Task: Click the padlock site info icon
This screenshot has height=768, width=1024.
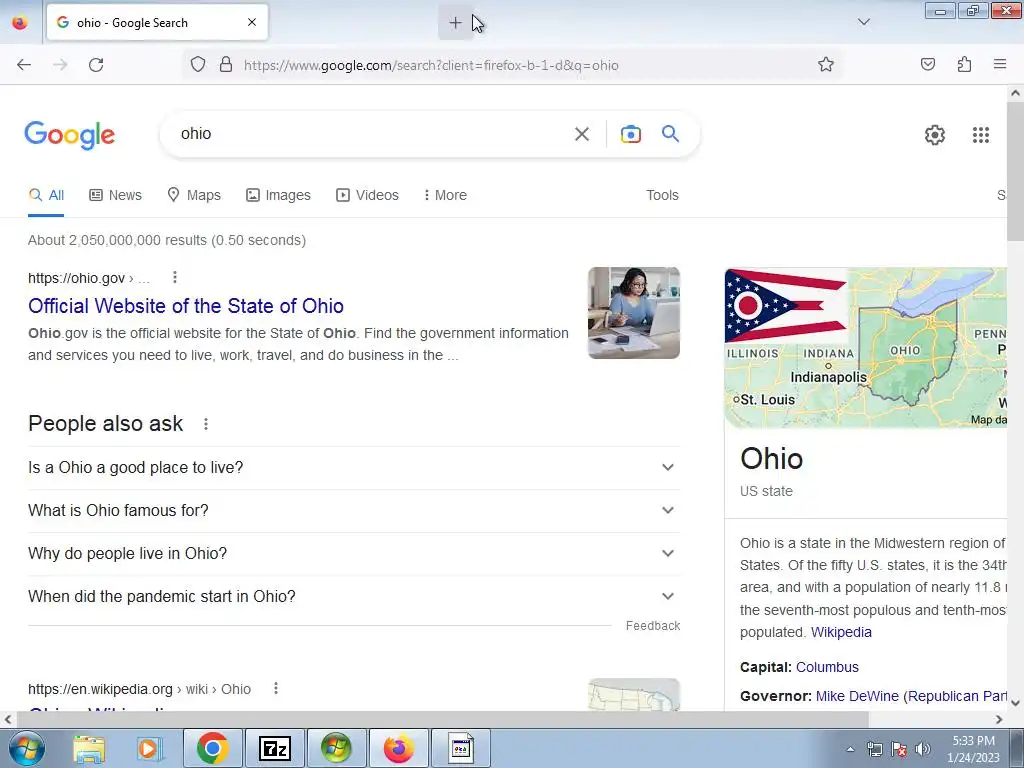Action: click(226, 65)
